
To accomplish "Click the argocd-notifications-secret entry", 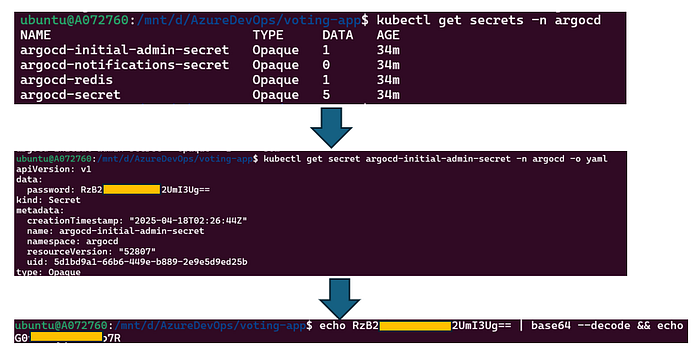I will 125,65.
